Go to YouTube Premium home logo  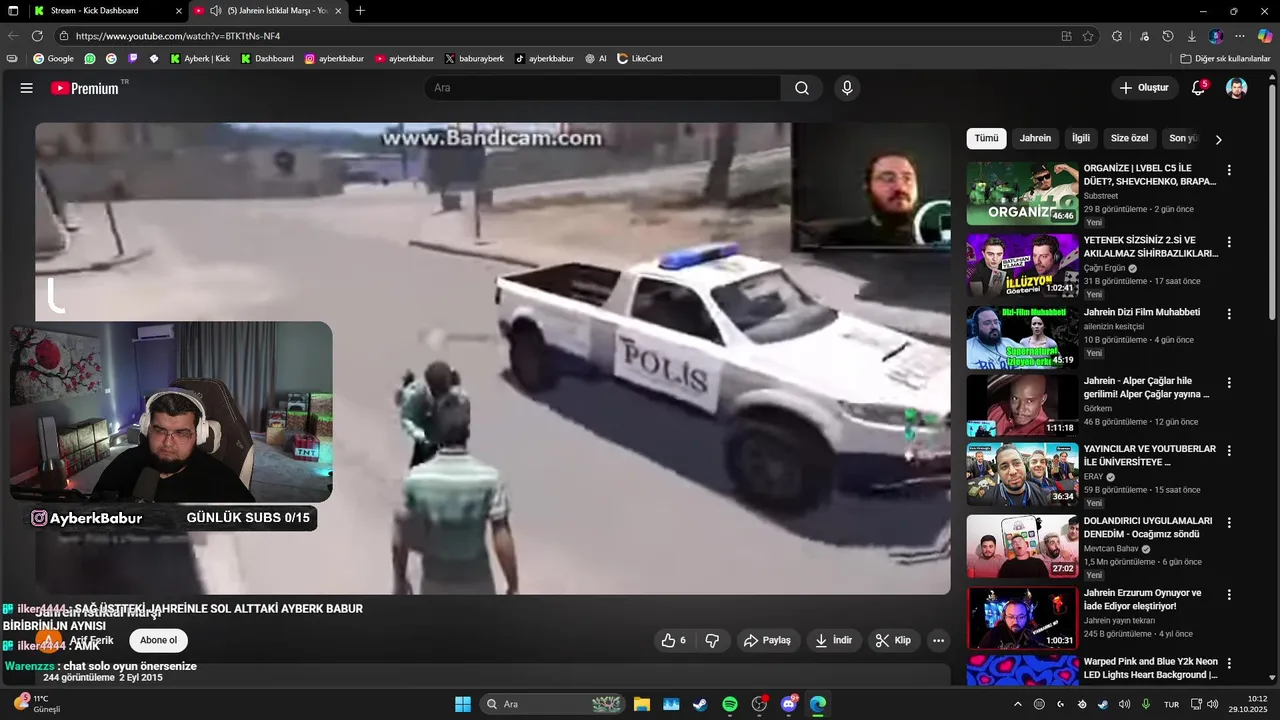click(85, 88)
